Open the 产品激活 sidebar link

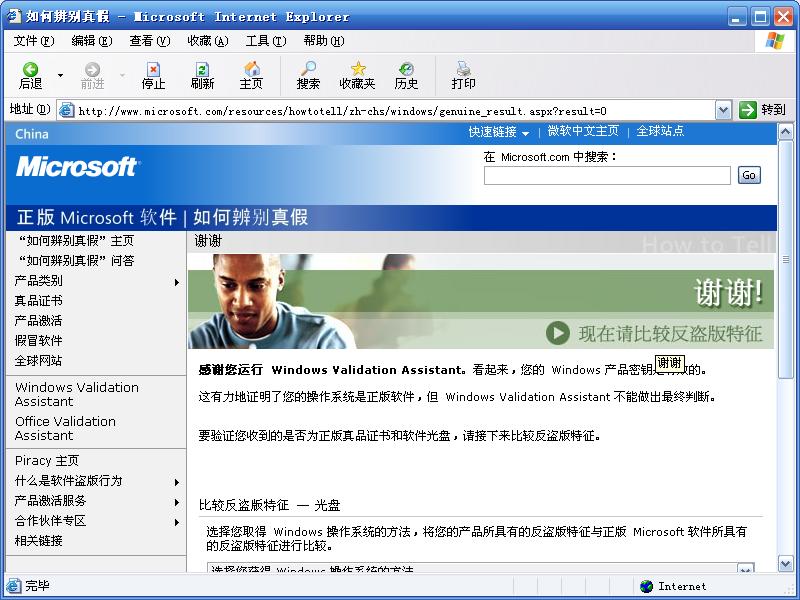pos(38,320)
